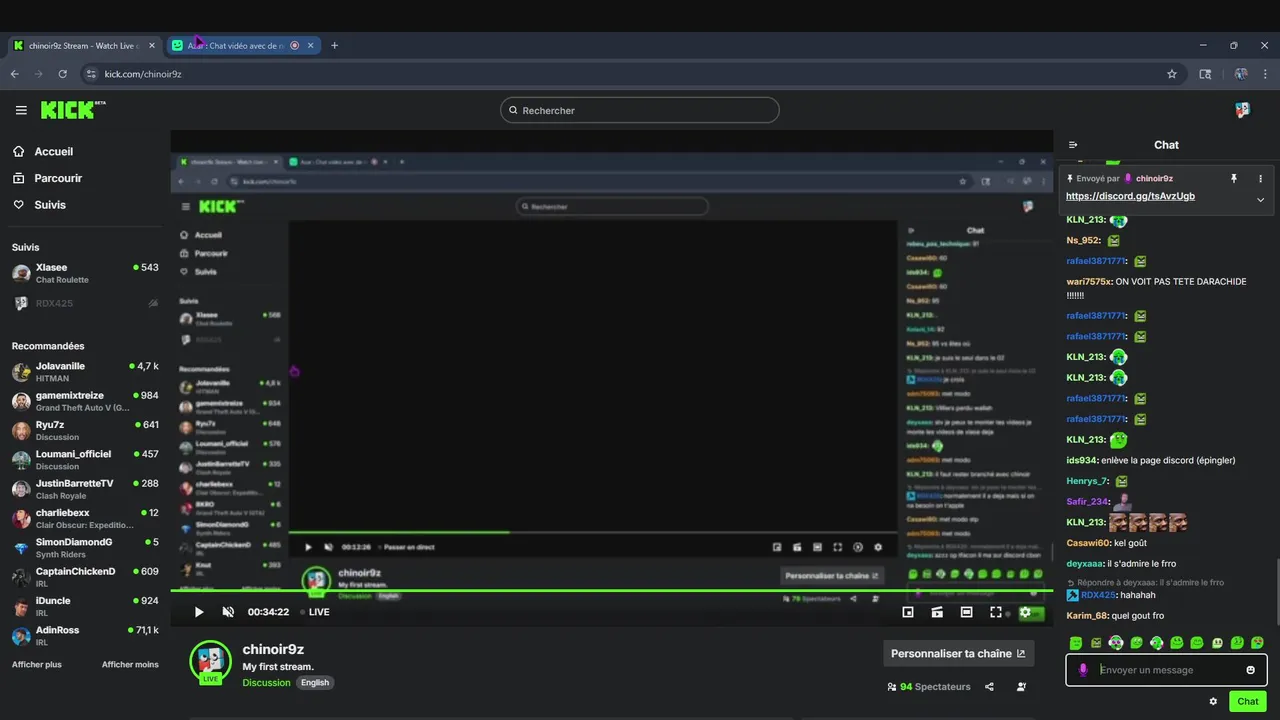The image size is (1280, 720).
Task: Pick the last heart-eyes quick emote
Action: coord(1257,643)
